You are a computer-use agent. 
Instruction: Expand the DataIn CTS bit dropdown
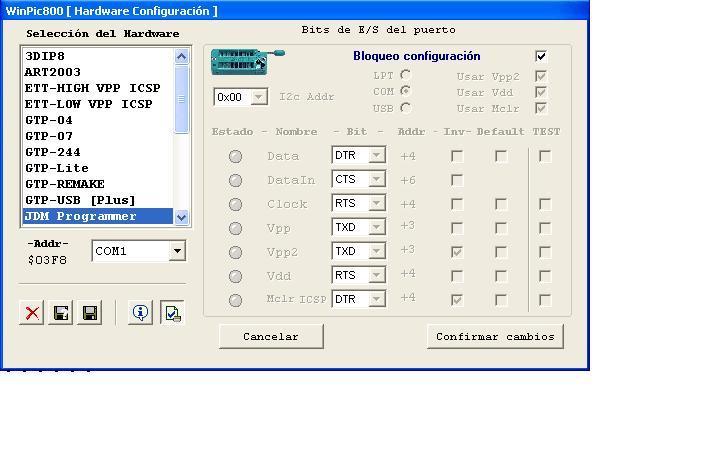click(376, 180)
